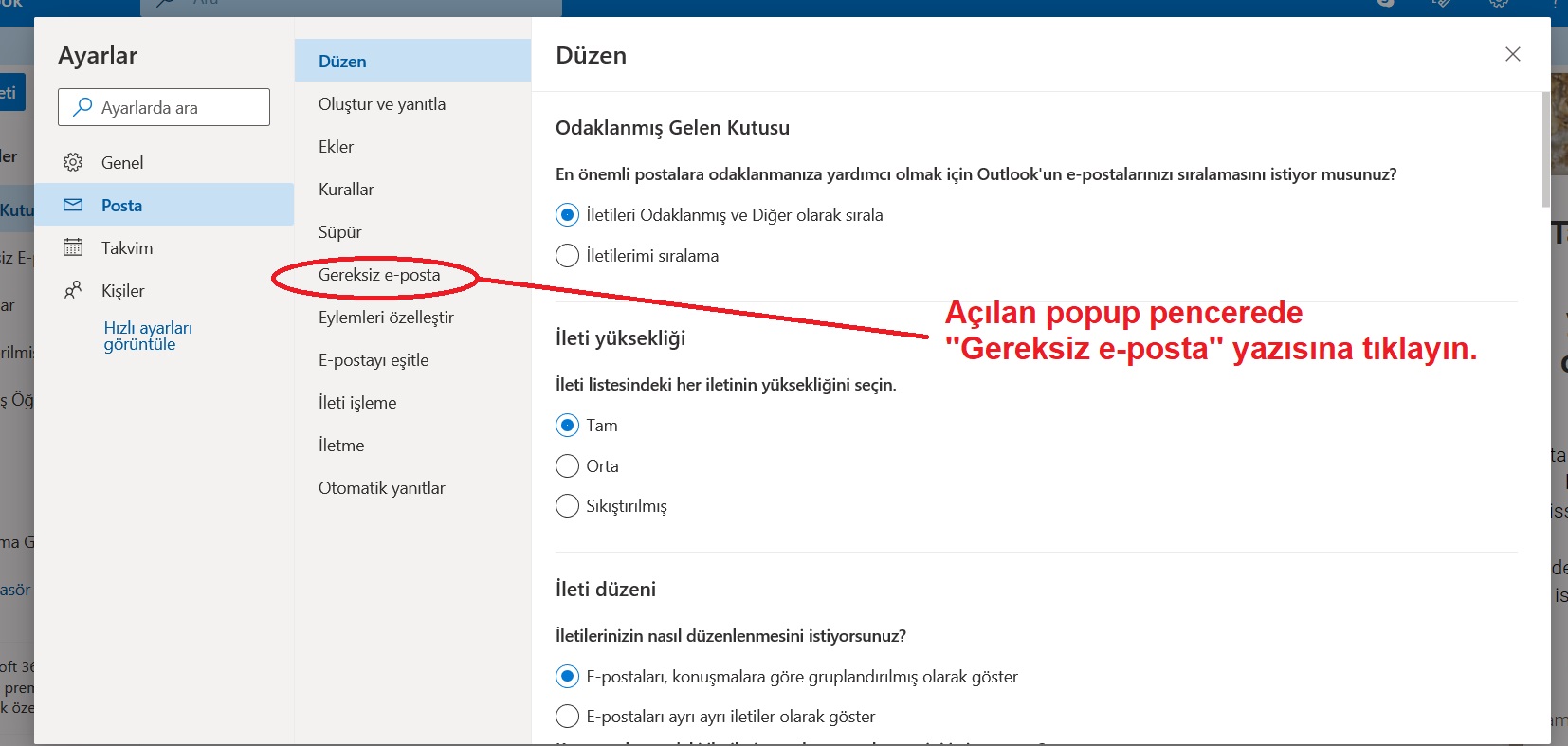The height and width of the screenshot is (746, 1568).
Task: Open 'Oluştur ve yanıtla' section
Action: [x=382, y=104]
